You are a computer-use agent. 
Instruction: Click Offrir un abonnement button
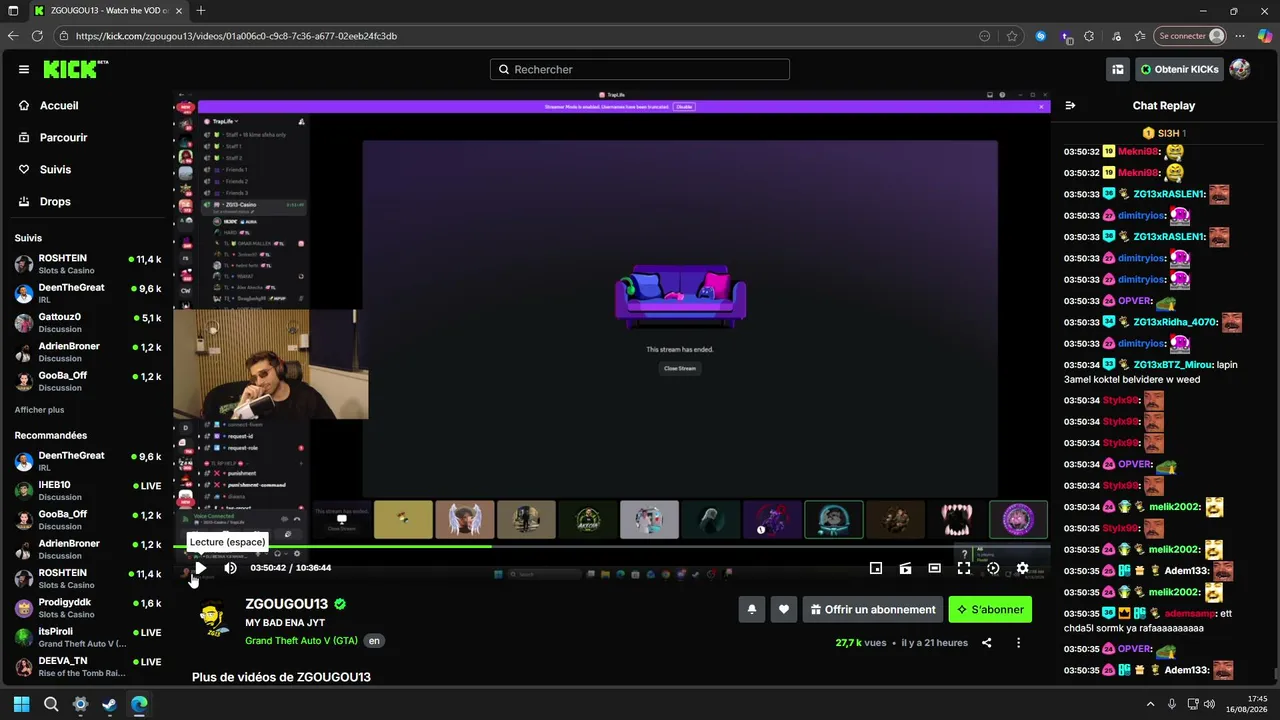click(873, 609)
